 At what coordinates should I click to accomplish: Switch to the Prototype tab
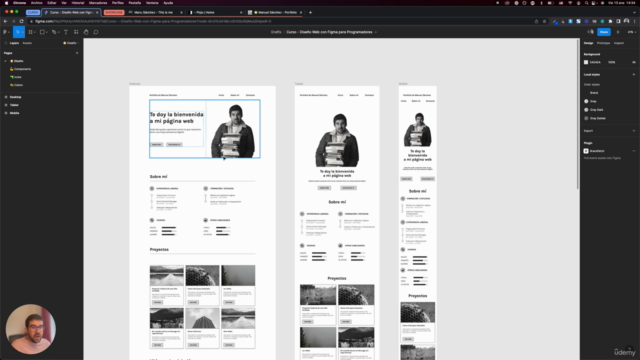point(603,43)
